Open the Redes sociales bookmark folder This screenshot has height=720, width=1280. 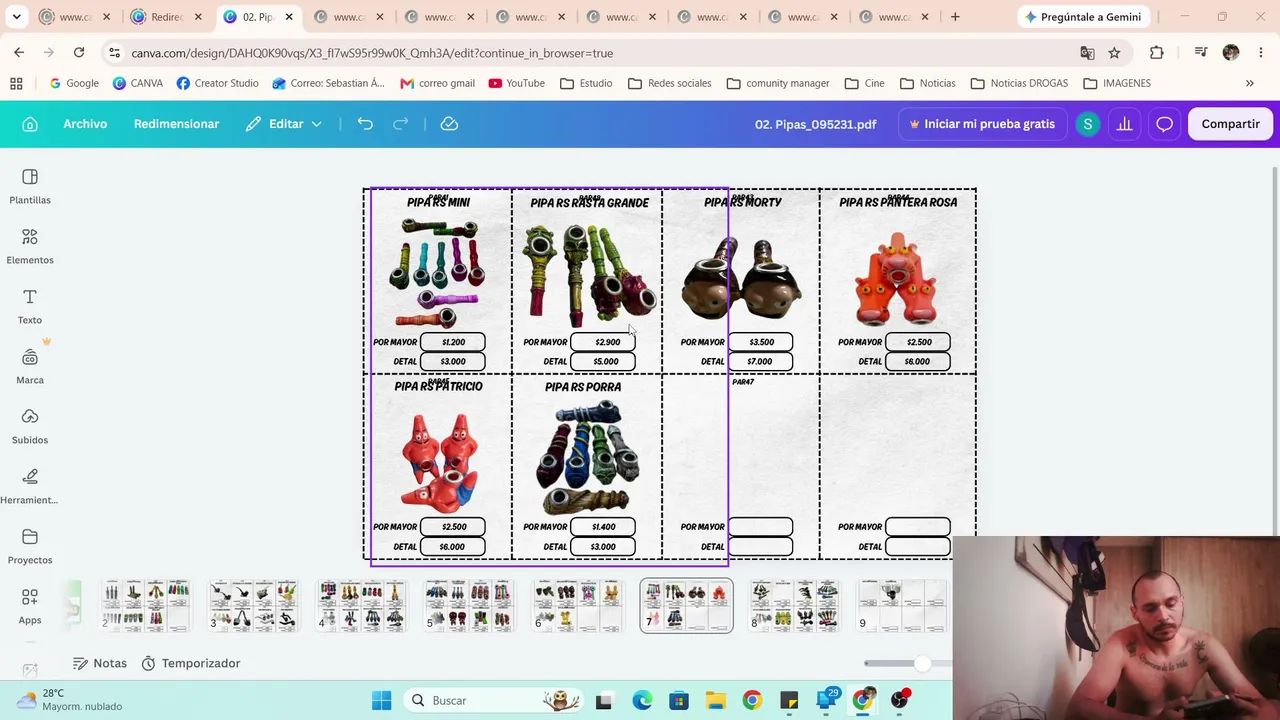(670, 83)
